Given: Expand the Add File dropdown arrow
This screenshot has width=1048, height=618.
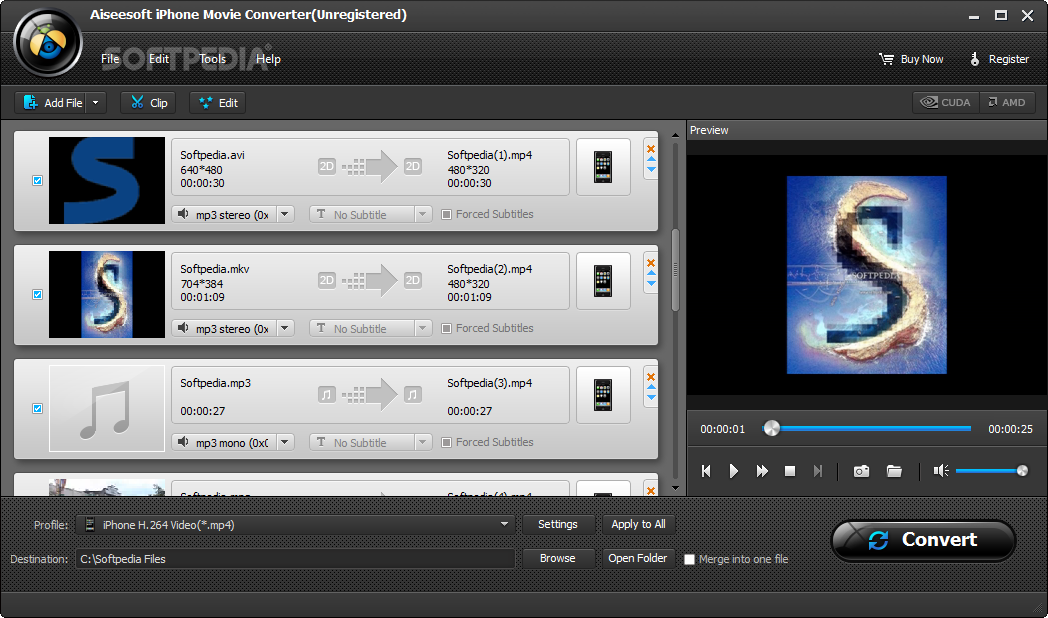Looking at the screenshot, I should pos(96,102).
